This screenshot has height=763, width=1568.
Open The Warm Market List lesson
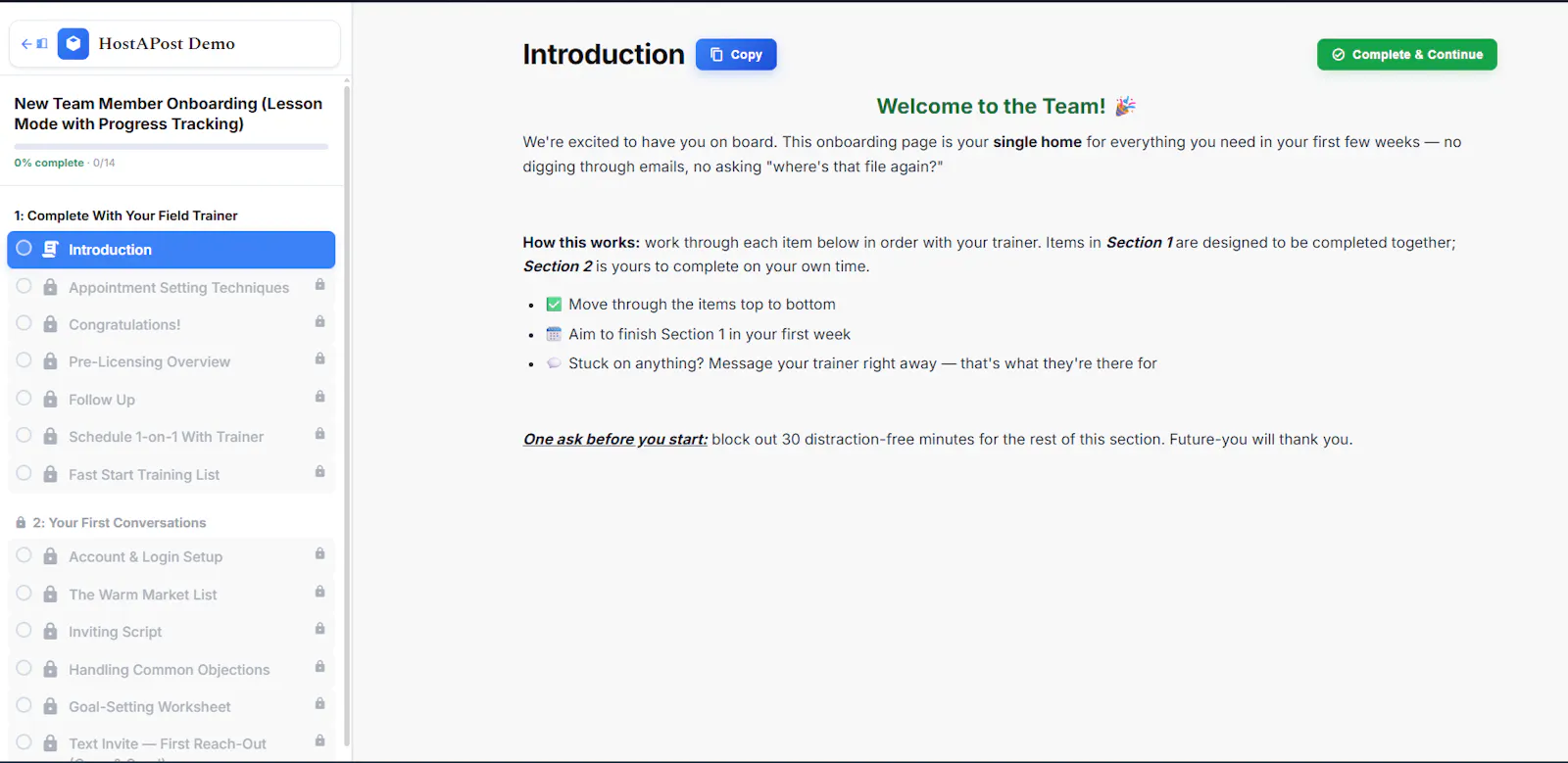pyautogui.click(x=171, y=595)
